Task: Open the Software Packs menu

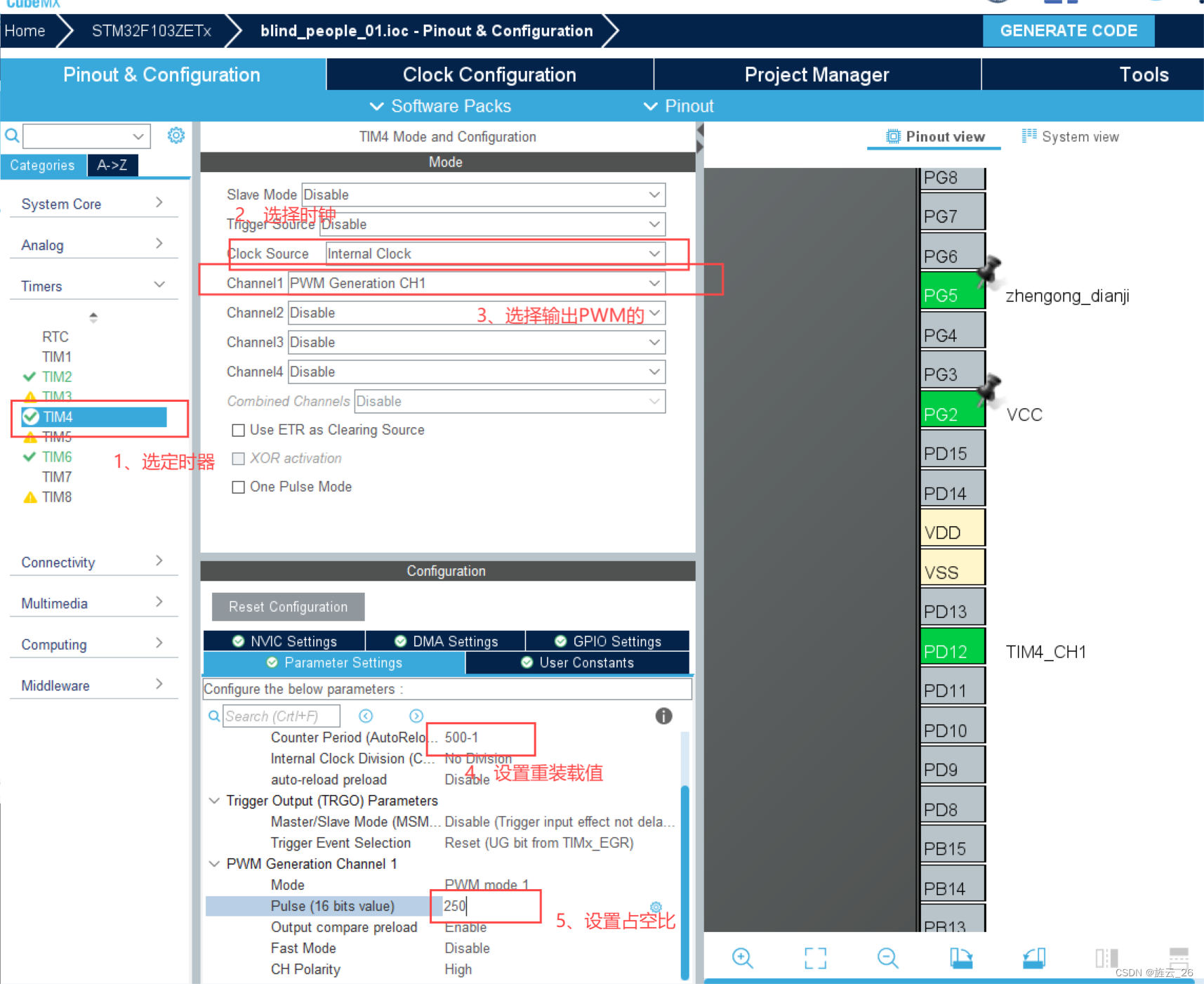Action: (440, 106)
